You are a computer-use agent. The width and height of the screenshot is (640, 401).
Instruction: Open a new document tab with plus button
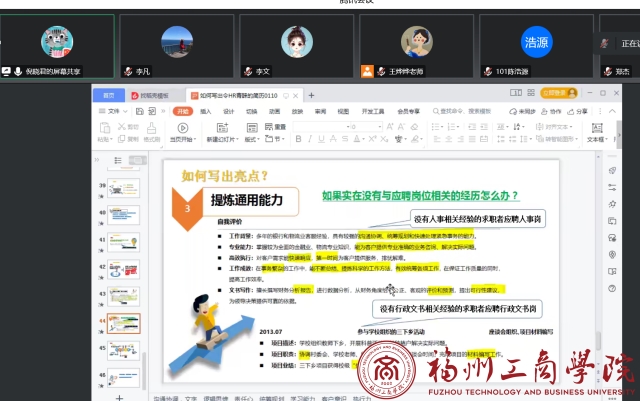[311, 93]
